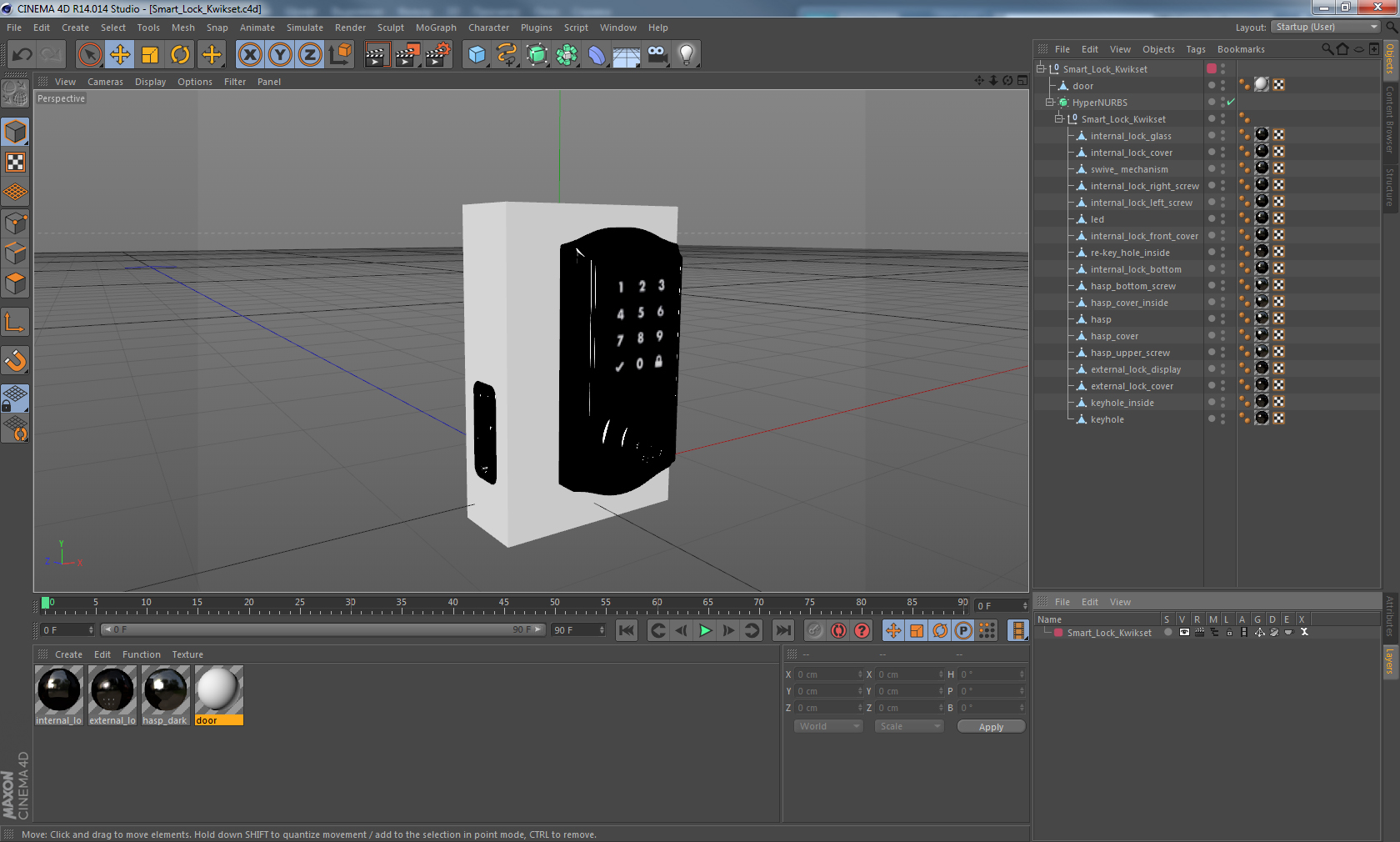The image size is (1400, 842).
Task: Toggle the Enable Axis tool
Action: pyautogui.click(x=16, y=323)
